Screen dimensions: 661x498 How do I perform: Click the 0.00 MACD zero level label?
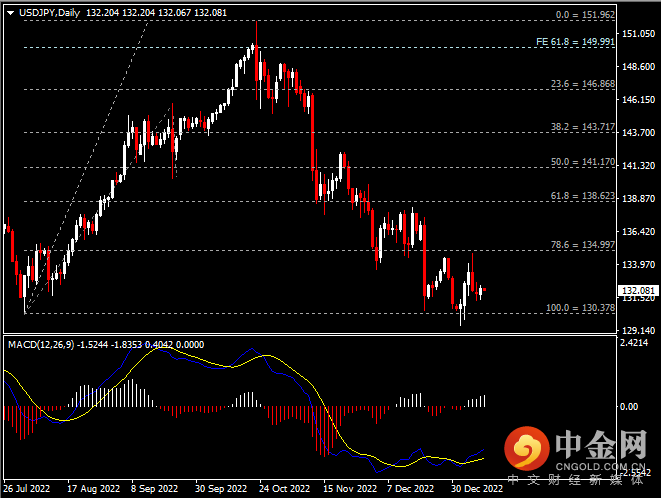(630, 407)
